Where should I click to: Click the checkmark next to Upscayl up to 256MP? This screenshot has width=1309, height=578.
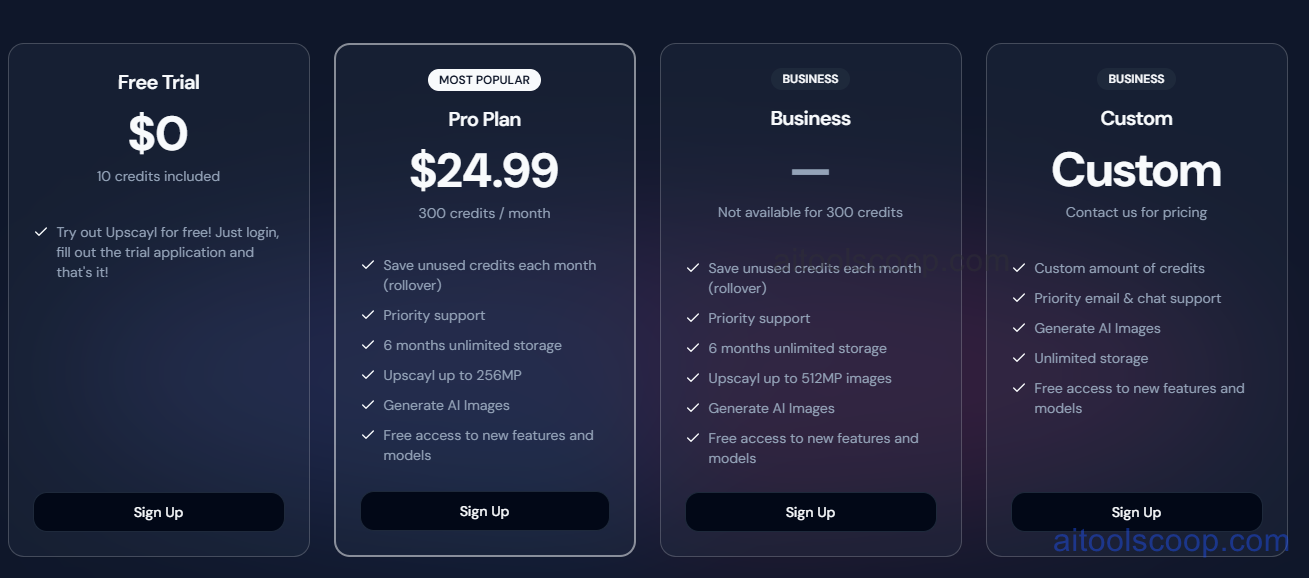point(366,375)
